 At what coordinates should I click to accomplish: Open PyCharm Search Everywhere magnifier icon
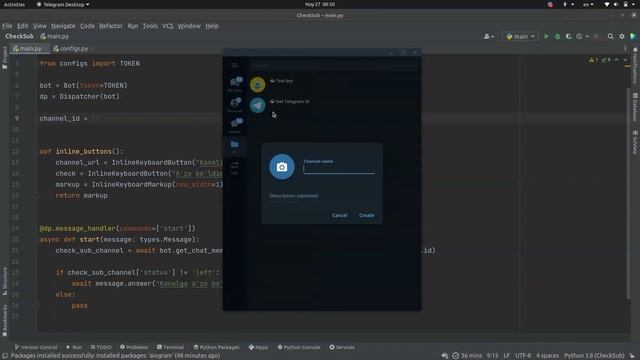coord(611,36)
